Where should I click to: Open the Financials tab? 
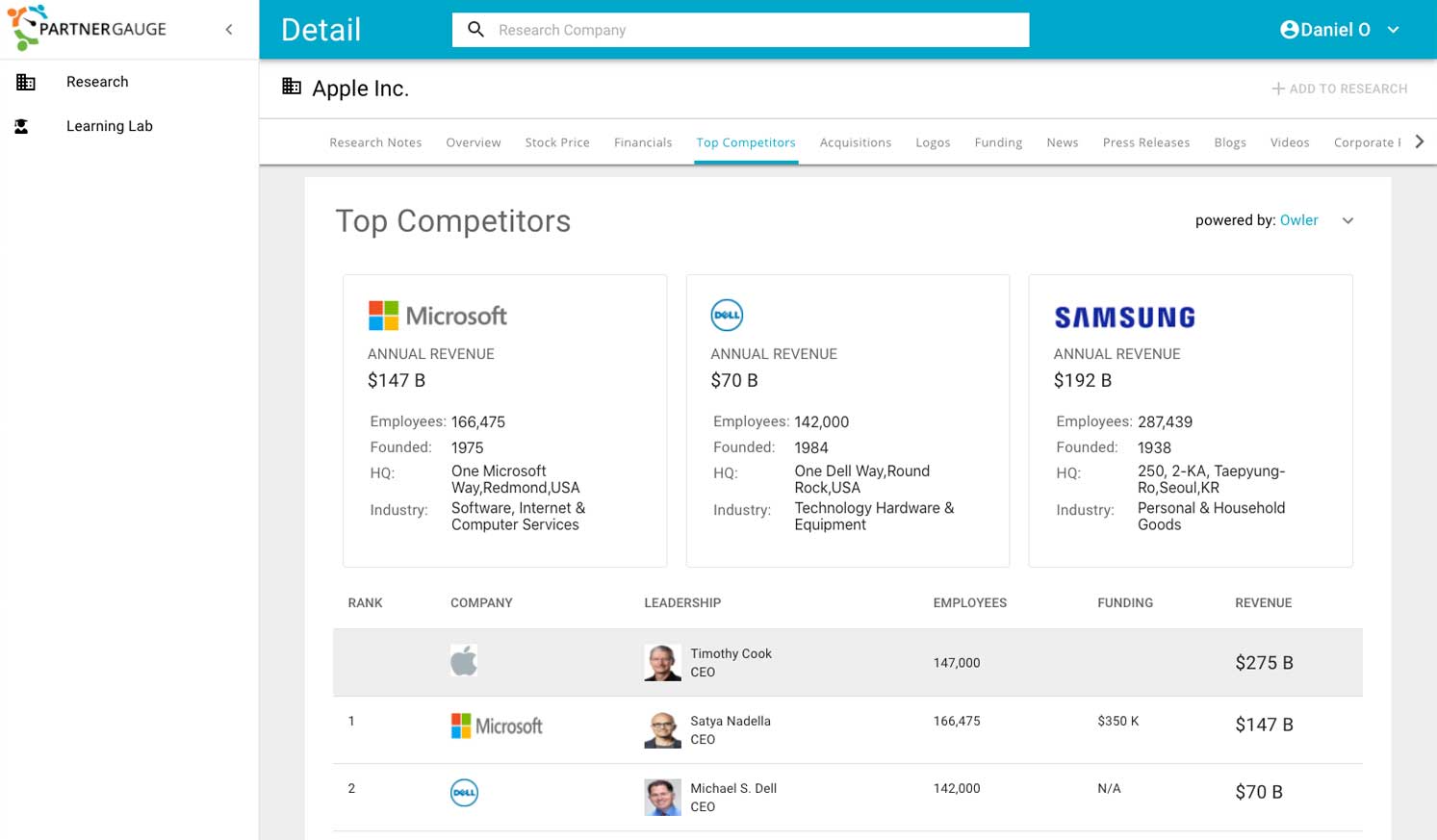tap(643, 142)
